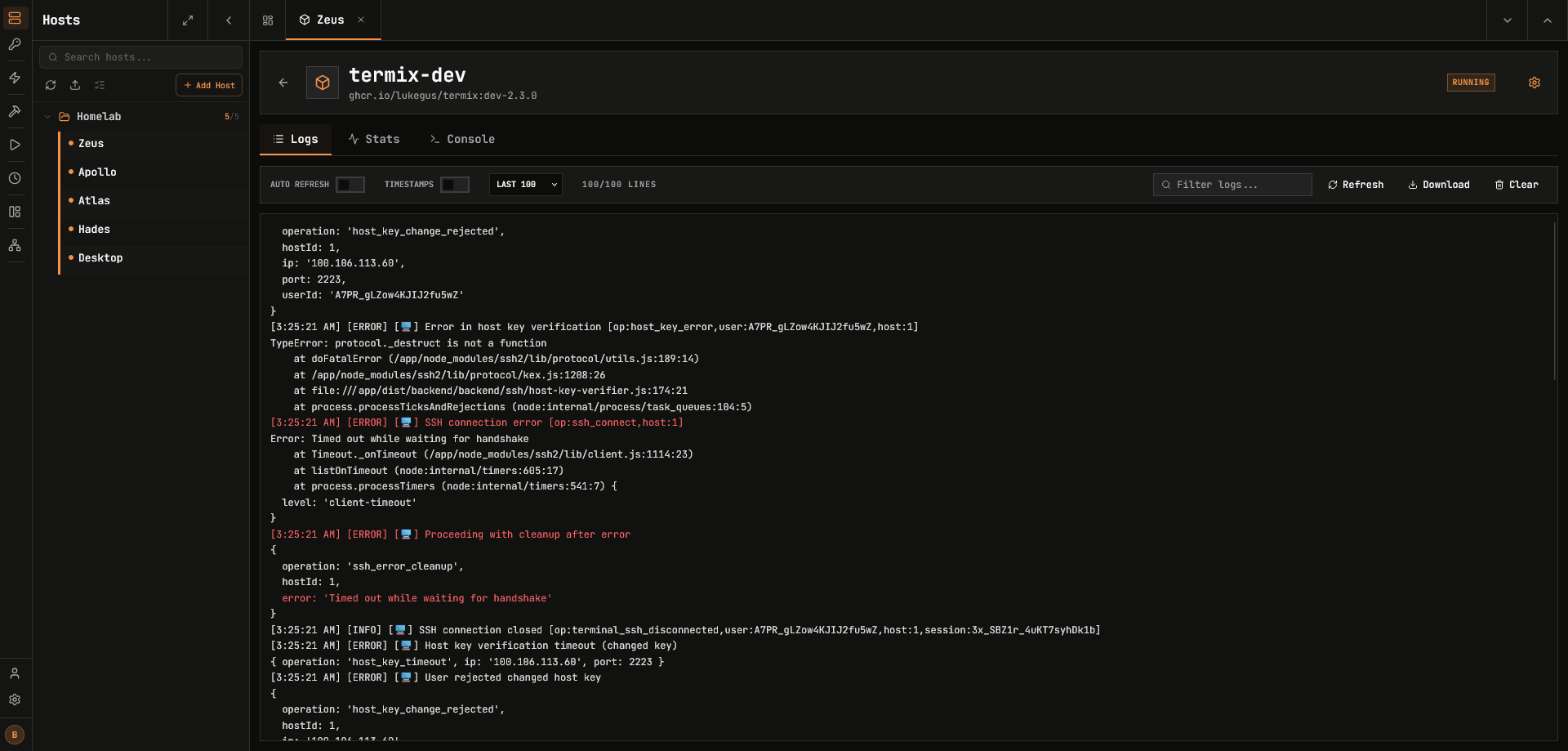1568x751 pixels.
Task: Click the log pane vertical scrollbar
Action: point(1554,302)
